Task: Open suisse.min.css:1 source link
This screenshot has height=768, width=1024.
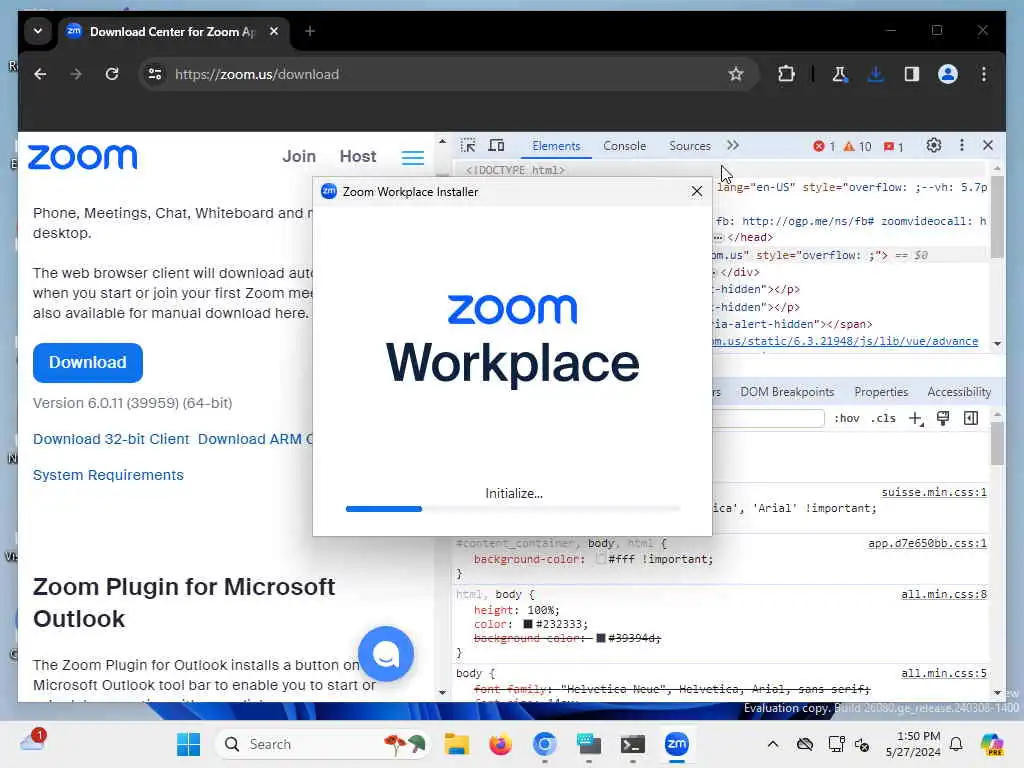Action: [934, 492]
